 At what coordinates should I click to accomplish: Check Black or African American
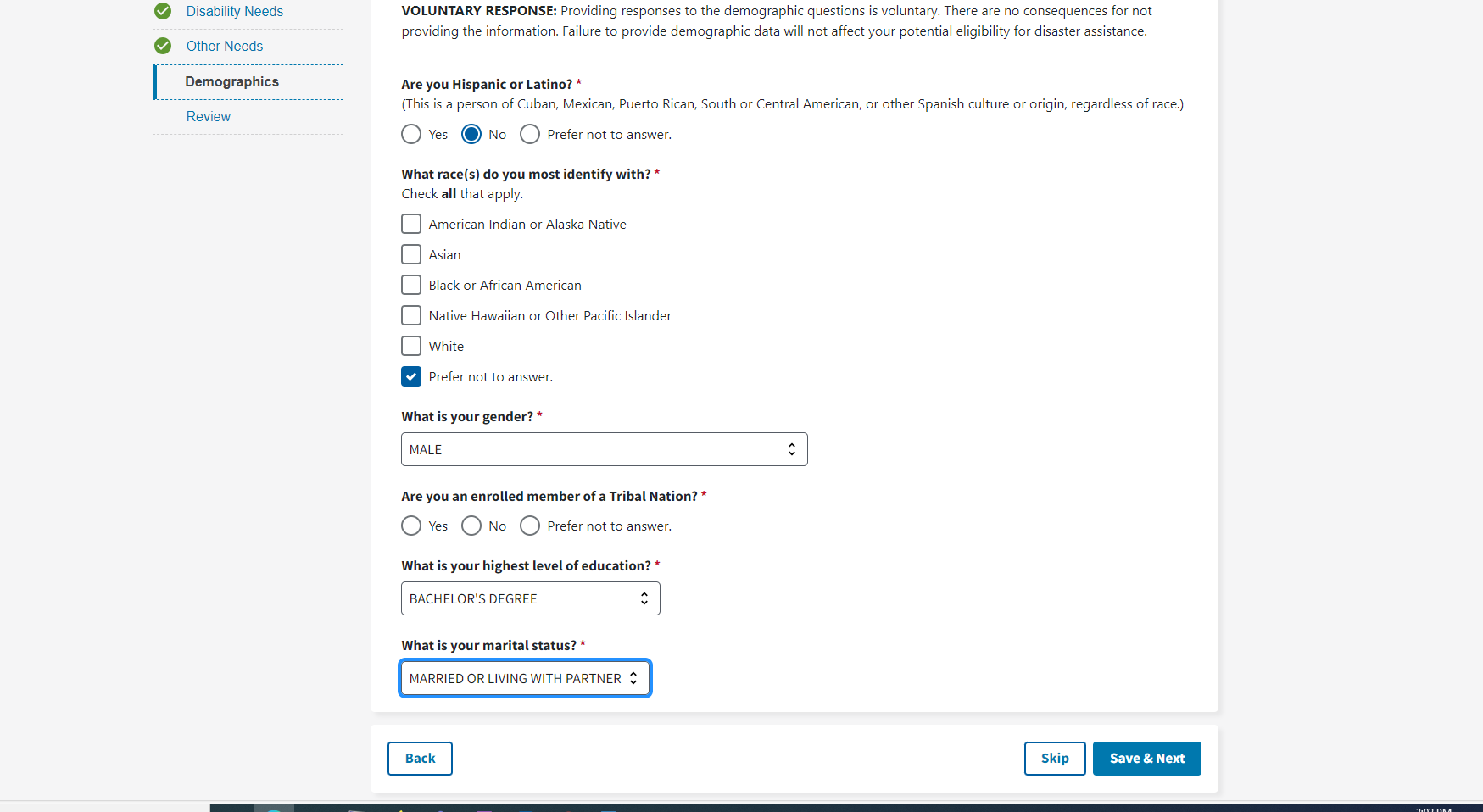point(411,285)
